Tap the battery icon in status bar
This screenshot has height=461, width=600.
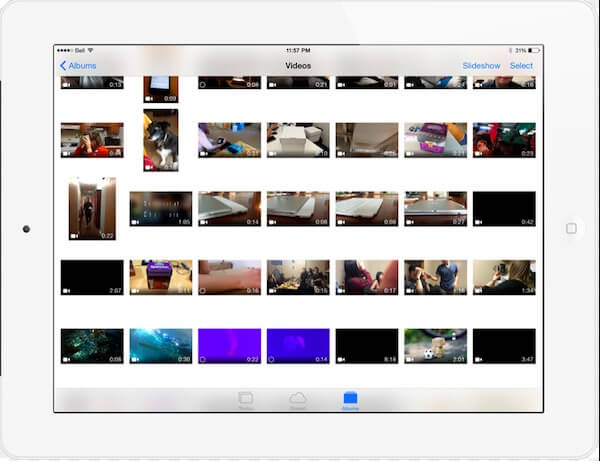click(535, 50)
